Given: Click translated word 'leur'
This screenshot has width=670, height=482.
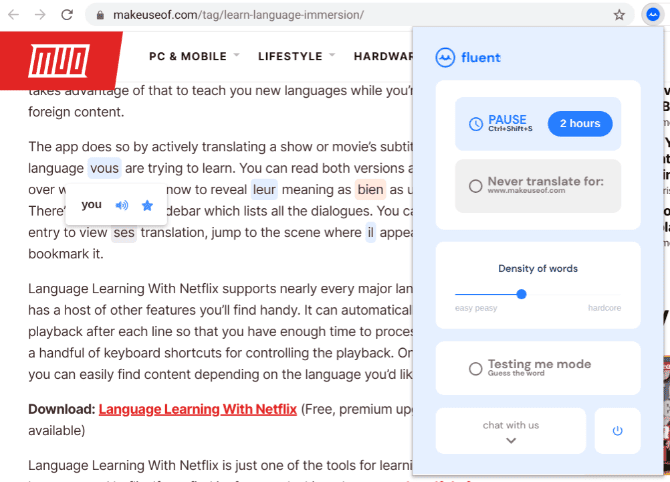Looking at the screenshot, I should click(264, 189).
